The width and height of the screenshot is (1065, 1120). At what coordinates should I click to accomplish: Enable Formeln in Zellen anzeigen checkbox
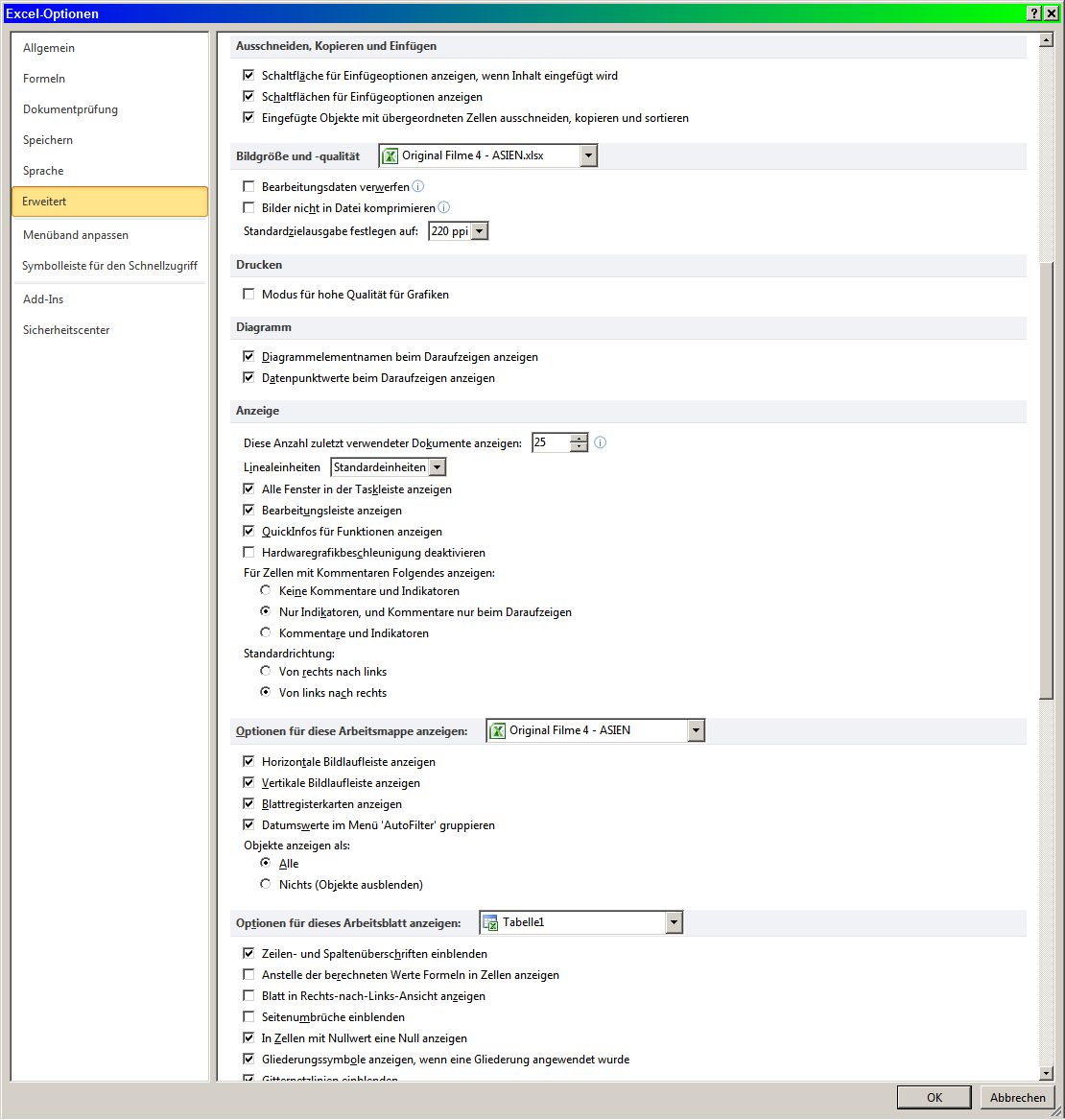click(x=248, y=974)
